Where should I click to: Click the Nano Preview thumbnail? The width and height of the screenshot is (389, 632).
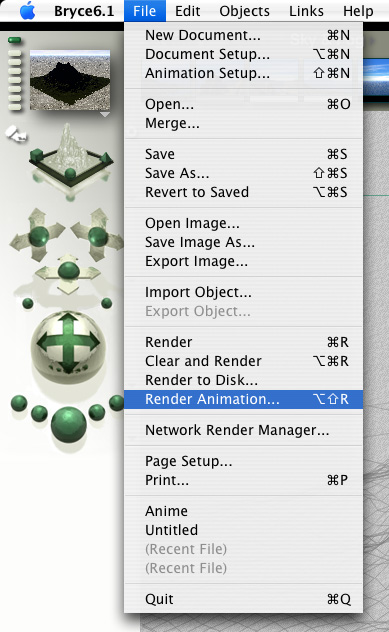(70, 80)
